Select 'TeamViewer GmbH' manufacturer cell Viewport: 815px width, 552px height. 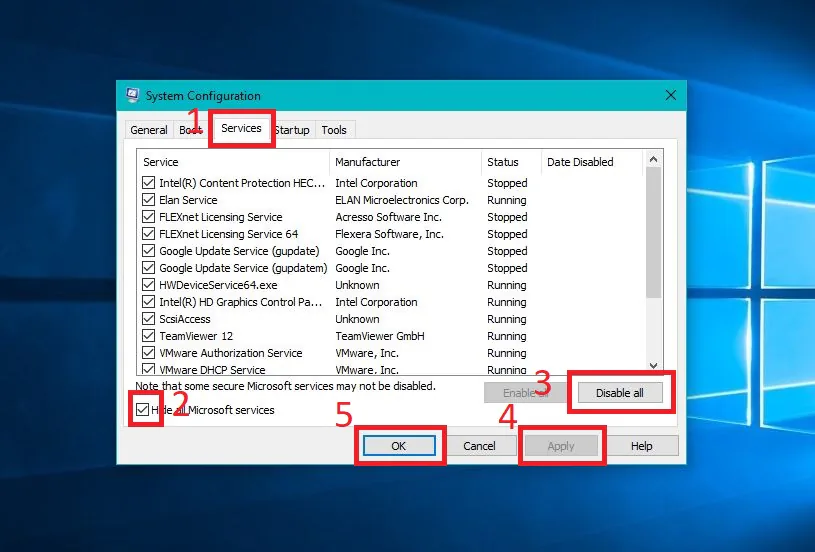click(379, 336)
